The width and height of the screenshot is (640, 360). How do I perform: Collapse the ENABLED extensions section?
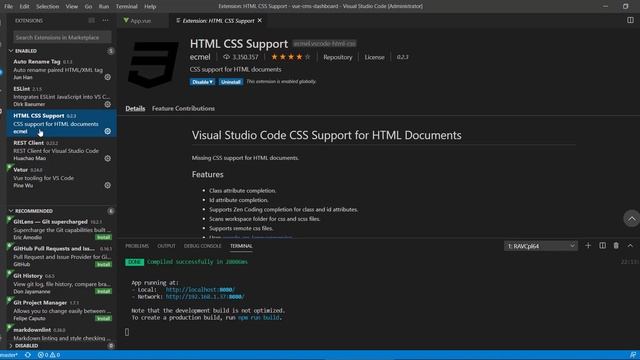[61, 51]
